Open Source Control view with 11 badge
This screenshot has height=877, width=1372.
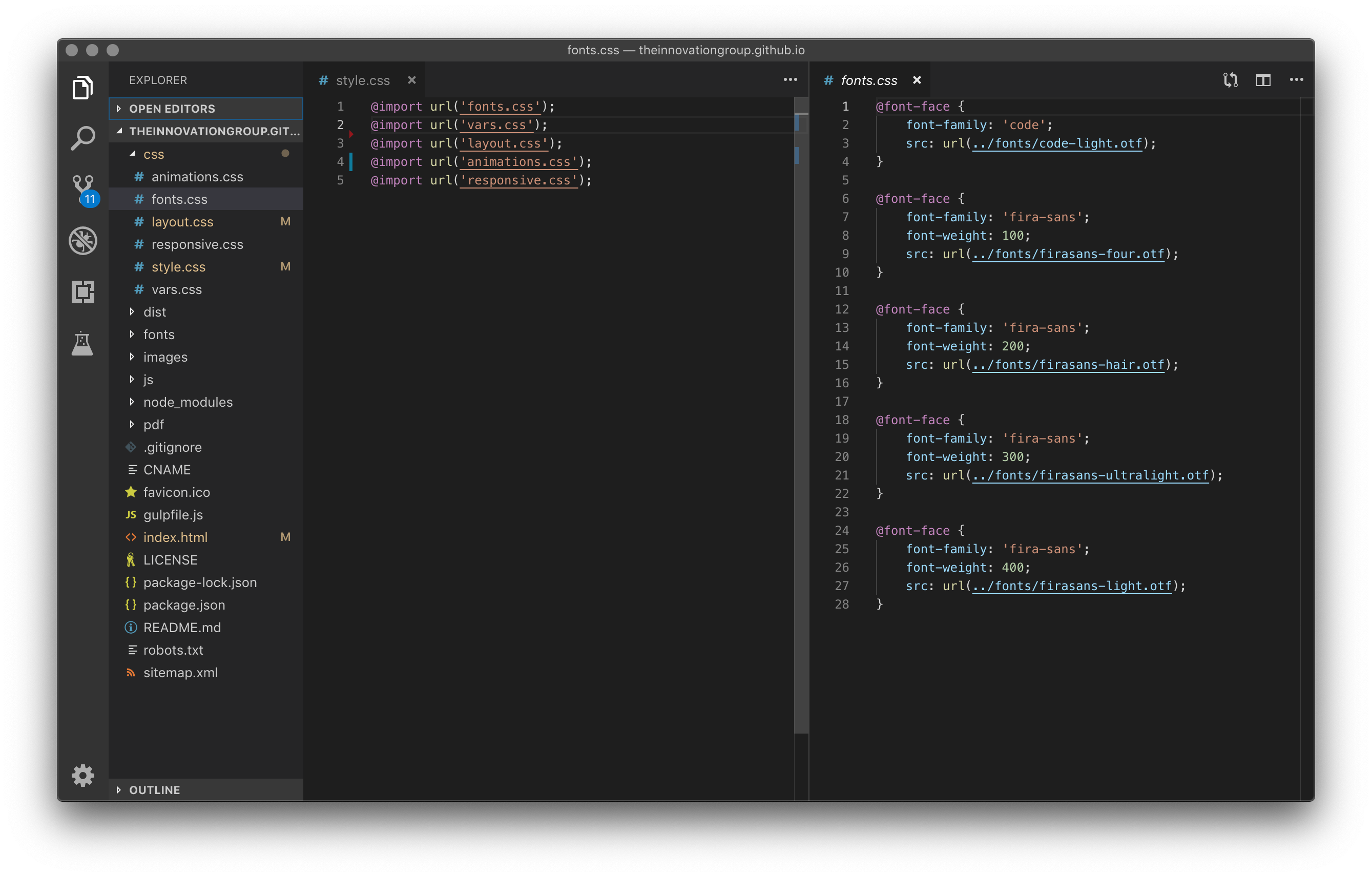[83, 189]
